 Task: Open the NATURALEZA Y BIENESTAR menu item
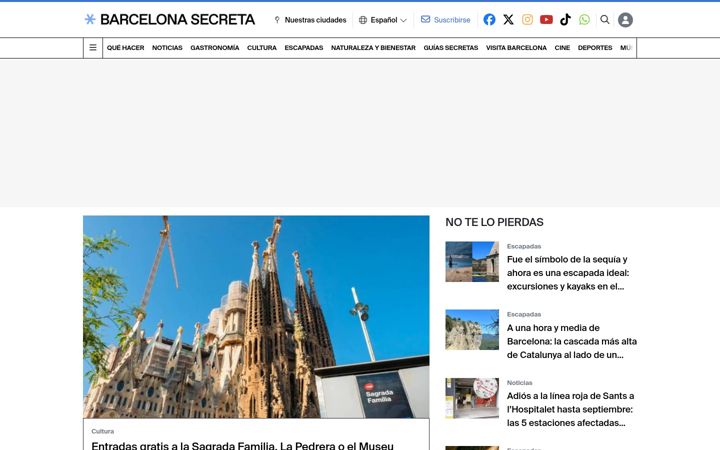(373, 48)
